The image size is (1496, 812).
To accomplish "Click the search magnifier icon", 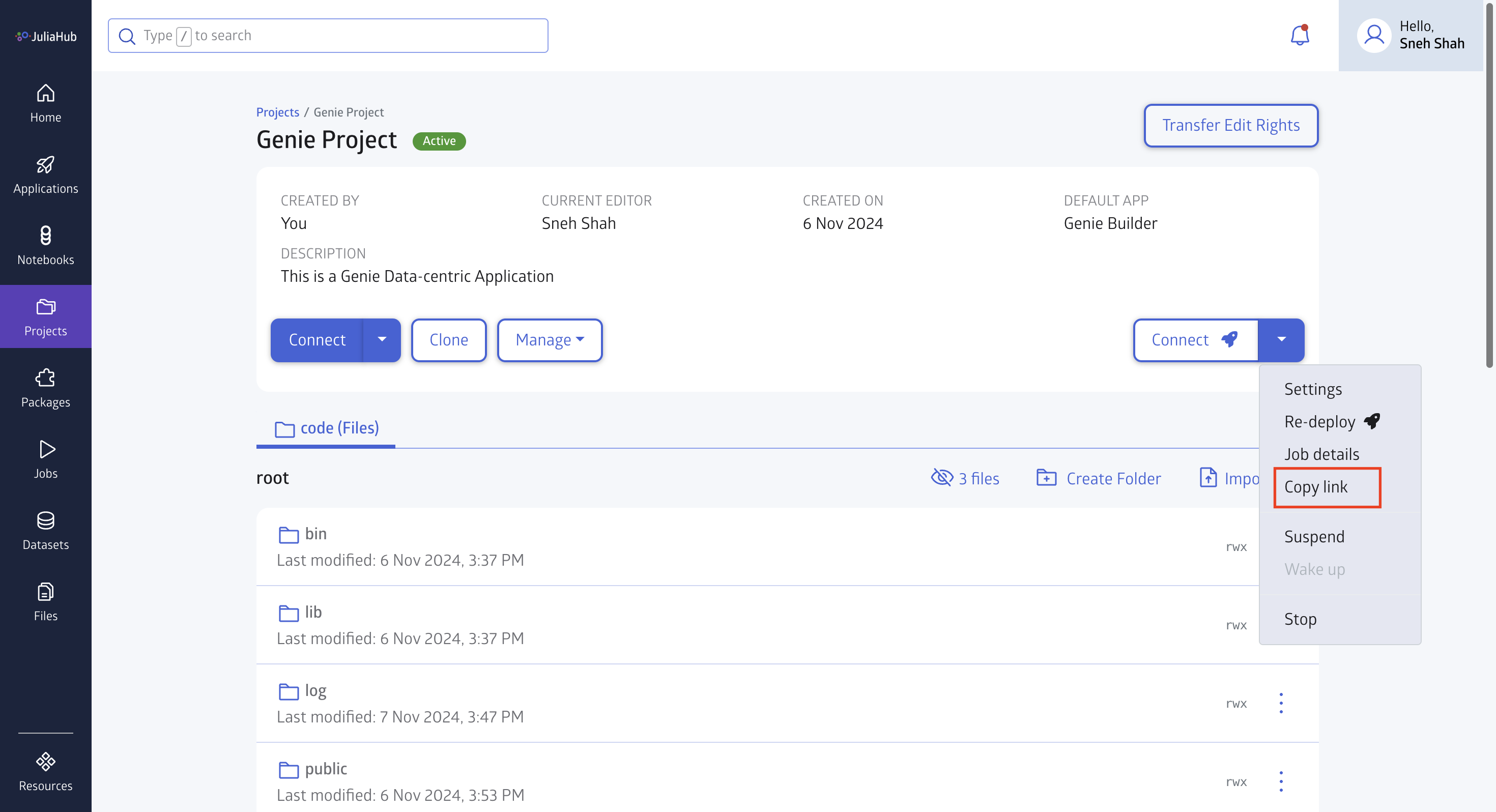I will tap(127, 36).
